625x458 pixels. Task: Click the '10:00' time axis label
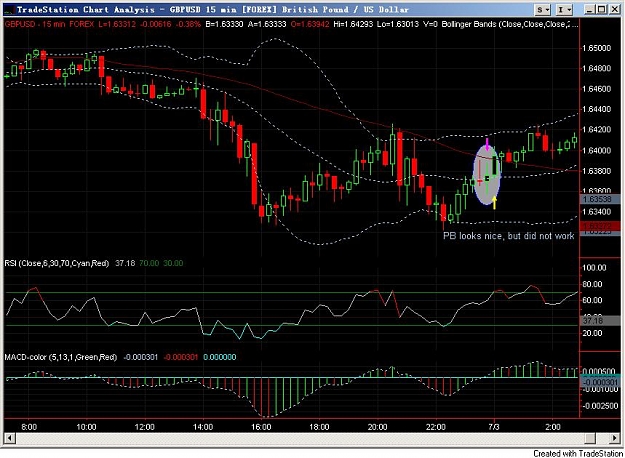(x=86, y=427)
